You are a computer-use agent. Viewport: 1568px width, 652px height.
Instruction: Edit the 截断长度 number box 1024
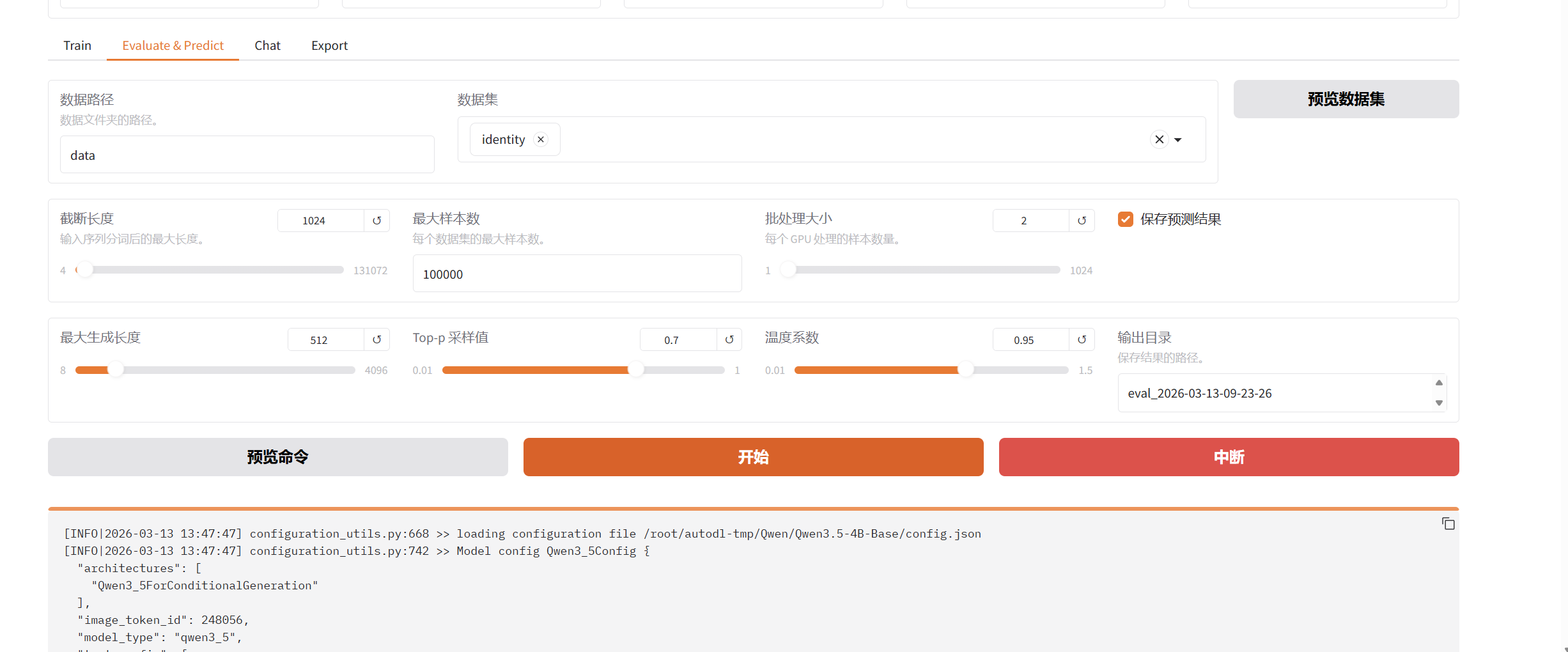pyautogui.click(x=321, y=221)
